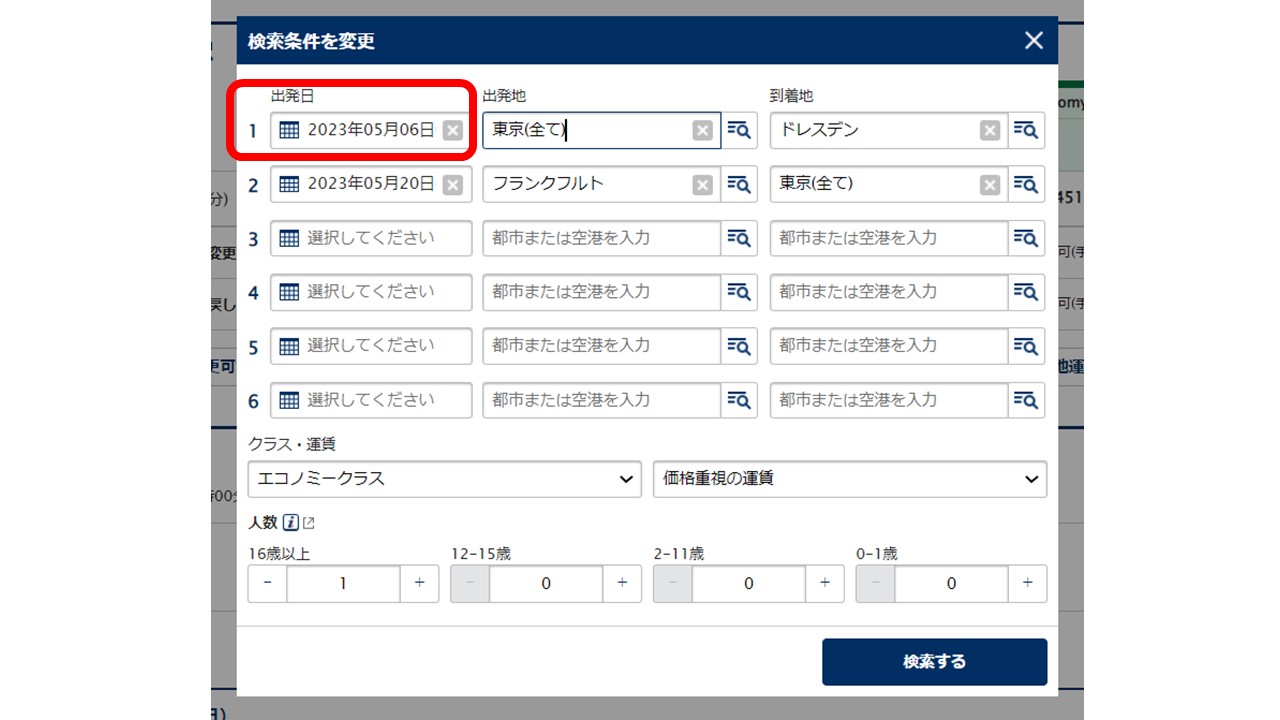Select the 0-1歳 count value field

pos(951,583)
